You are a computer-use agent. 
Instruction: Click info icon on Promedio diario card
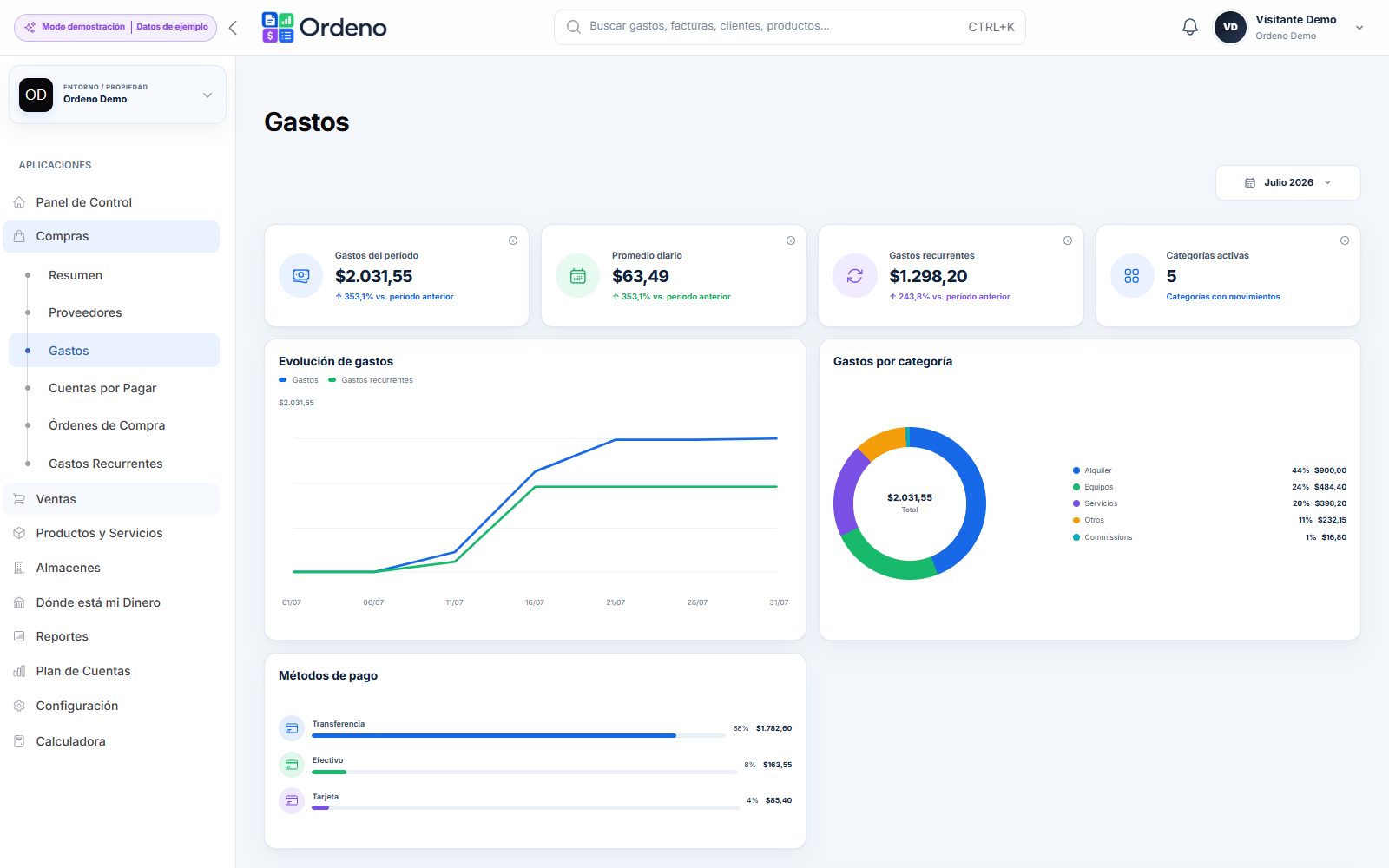coord(791,240)
